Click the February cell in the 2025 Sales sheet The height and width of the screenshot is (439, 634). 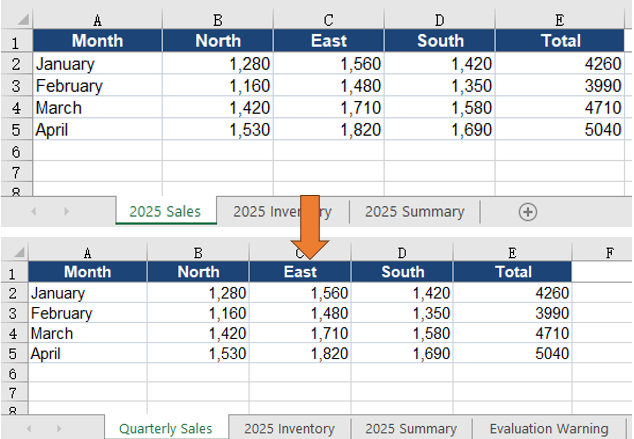[97, 85]
